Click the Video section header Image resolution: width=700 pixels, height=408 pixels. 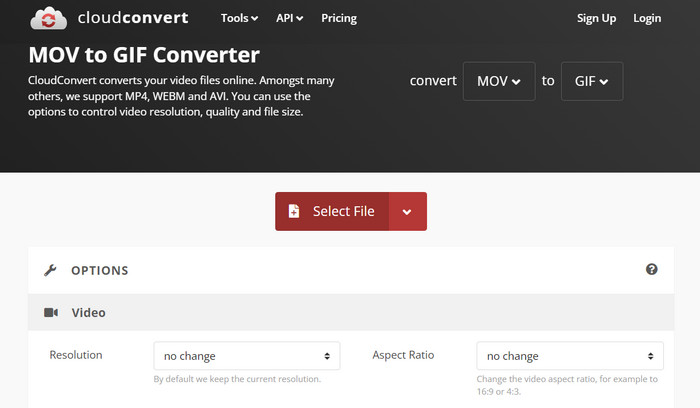[351, 312]
